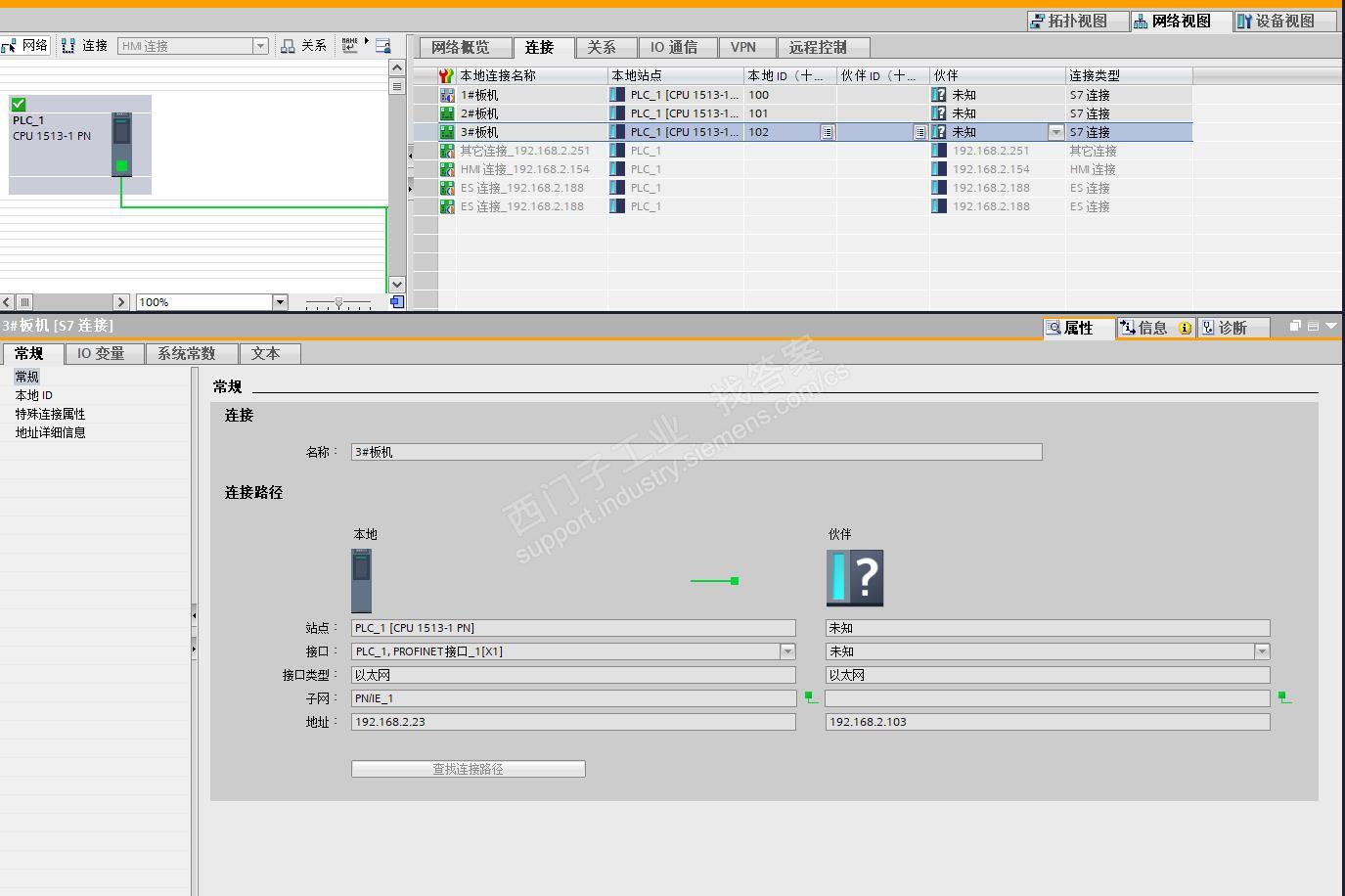Select 地址详细信息 in the properties tree
This screenshot has height=896, width=1345.
click(x=50, y=432)
